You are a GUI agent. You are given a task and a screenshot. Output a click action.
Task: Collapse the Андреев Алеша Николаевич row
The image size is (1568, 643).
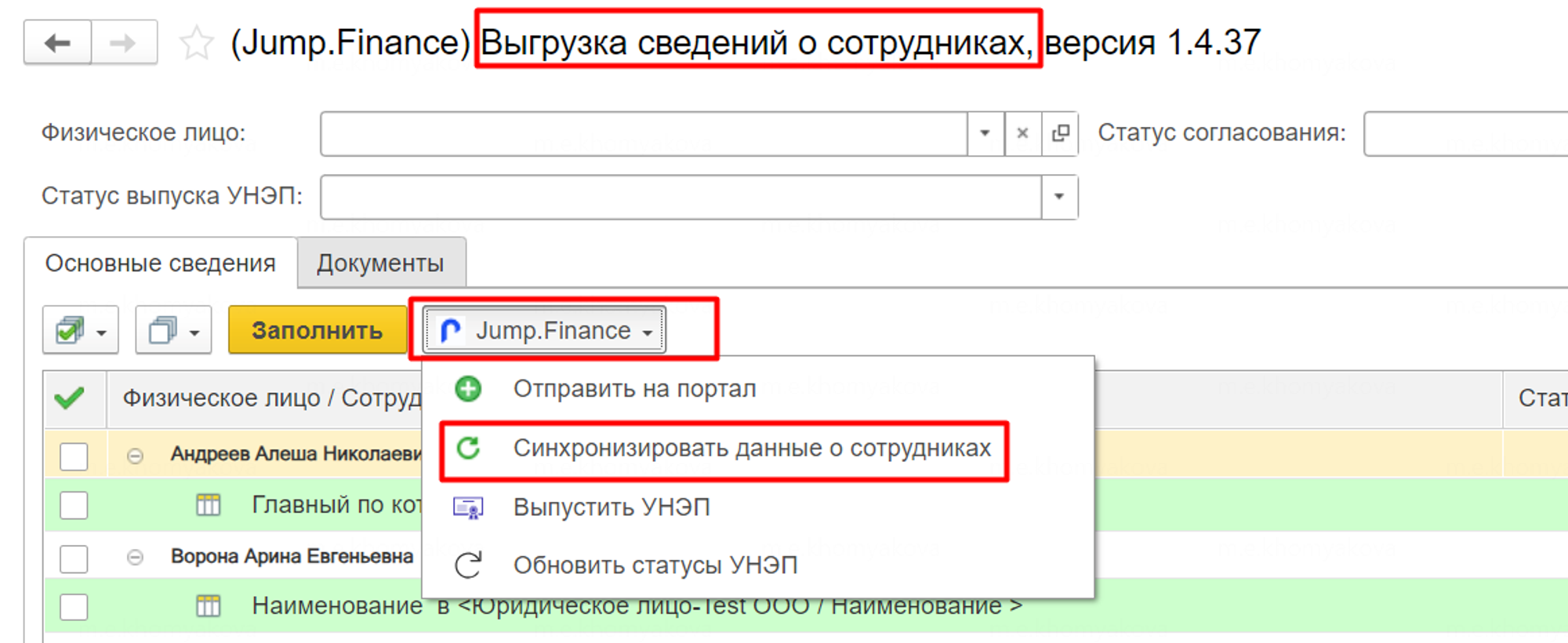135,456
